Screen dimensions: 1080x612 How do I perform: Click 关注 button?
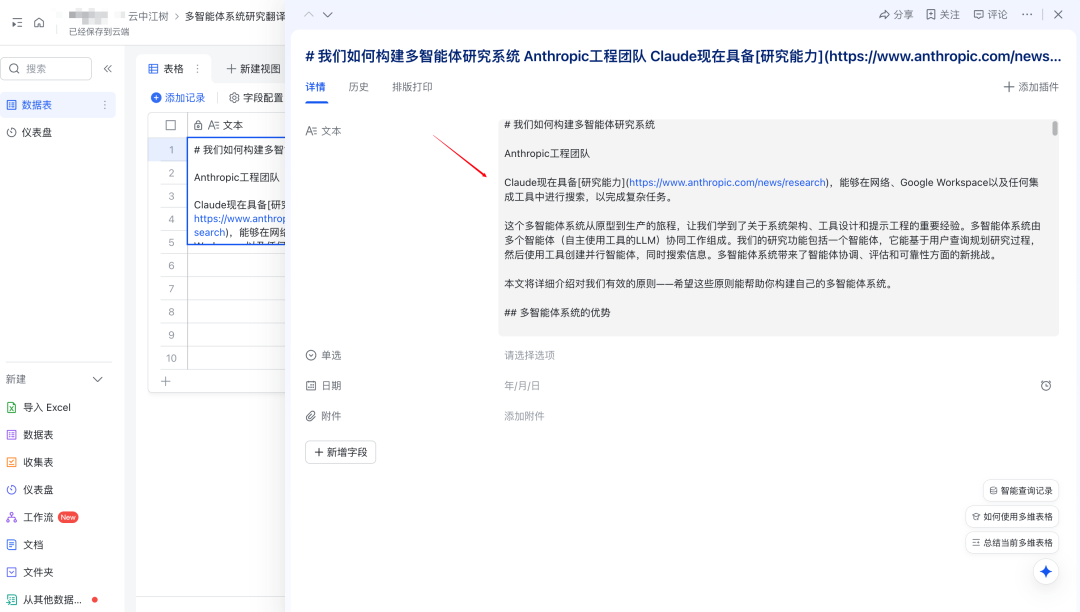[x=943, y=14]
